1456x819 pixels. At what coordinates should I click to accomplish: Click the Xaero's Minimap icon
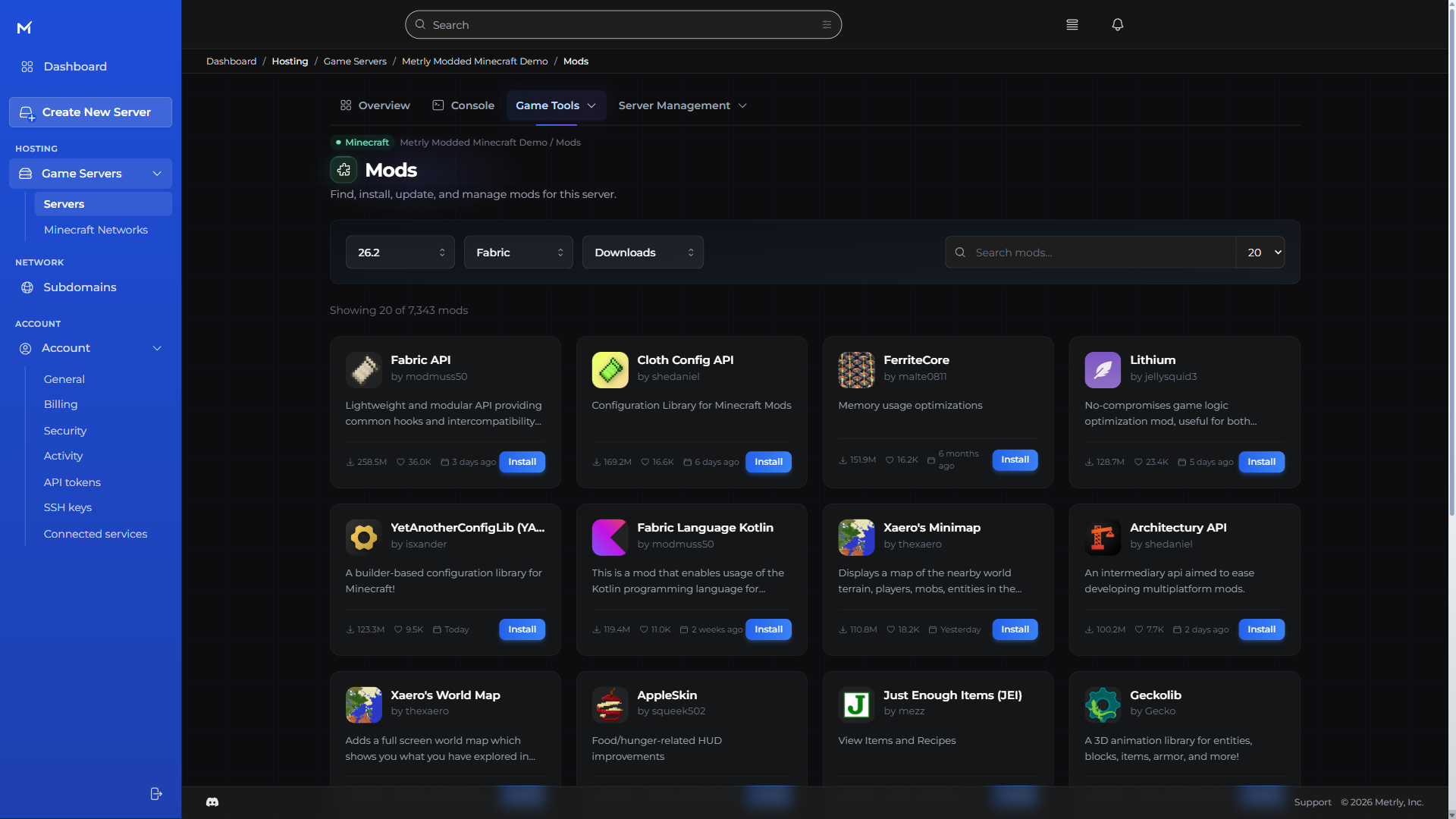click(856, 538)
